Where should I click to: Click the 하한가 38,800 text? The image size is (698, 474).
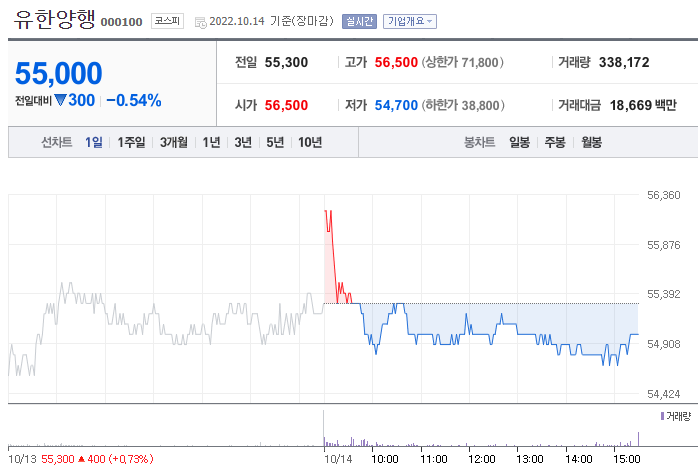[x=463, y=105]
